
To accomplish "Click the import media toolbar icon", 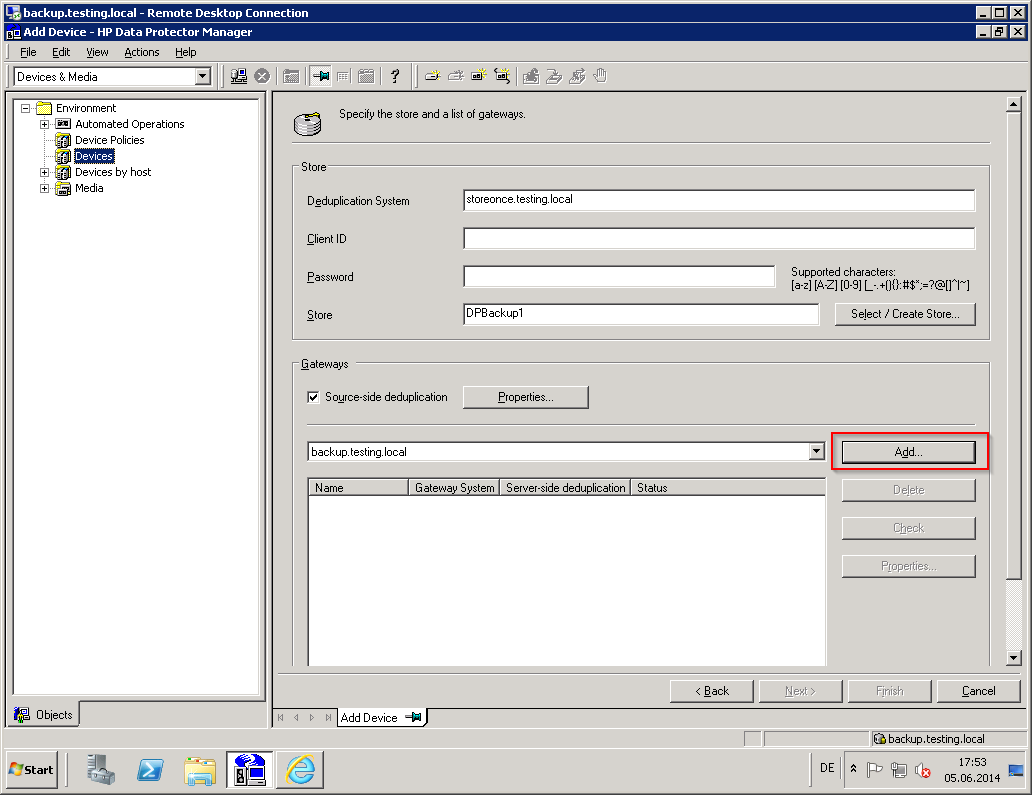I will (x=531, y=76).
